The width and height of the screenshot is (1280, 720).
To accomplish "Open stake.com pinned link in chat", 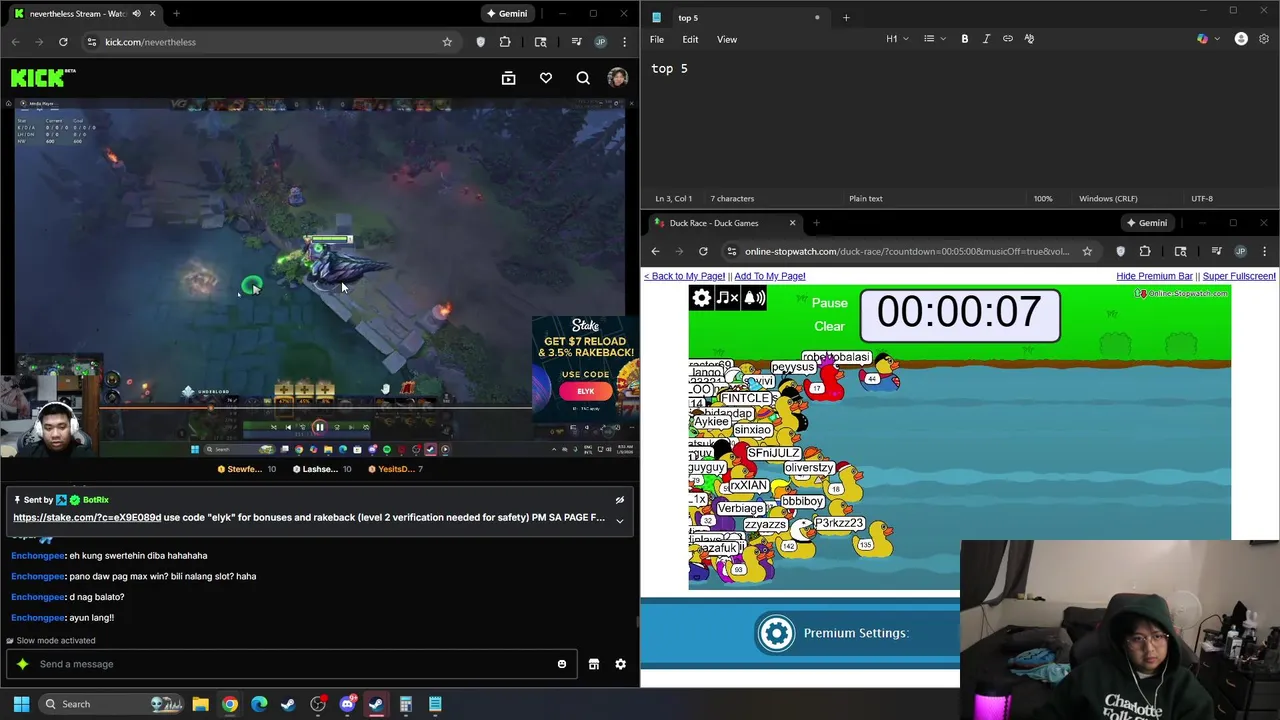I will click(x=87, y=518).
